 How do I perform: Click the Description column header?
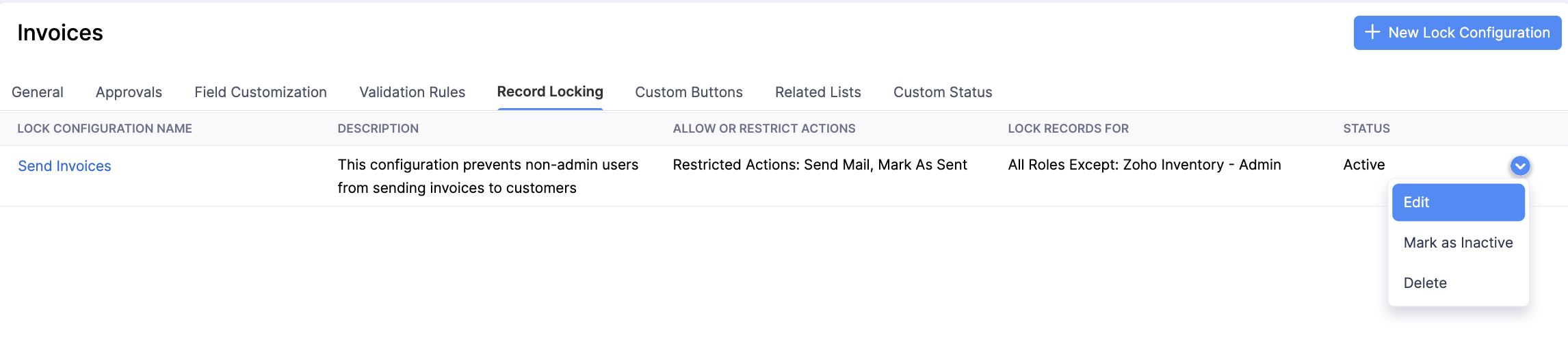pyautogui.click(x=378, y=129)
